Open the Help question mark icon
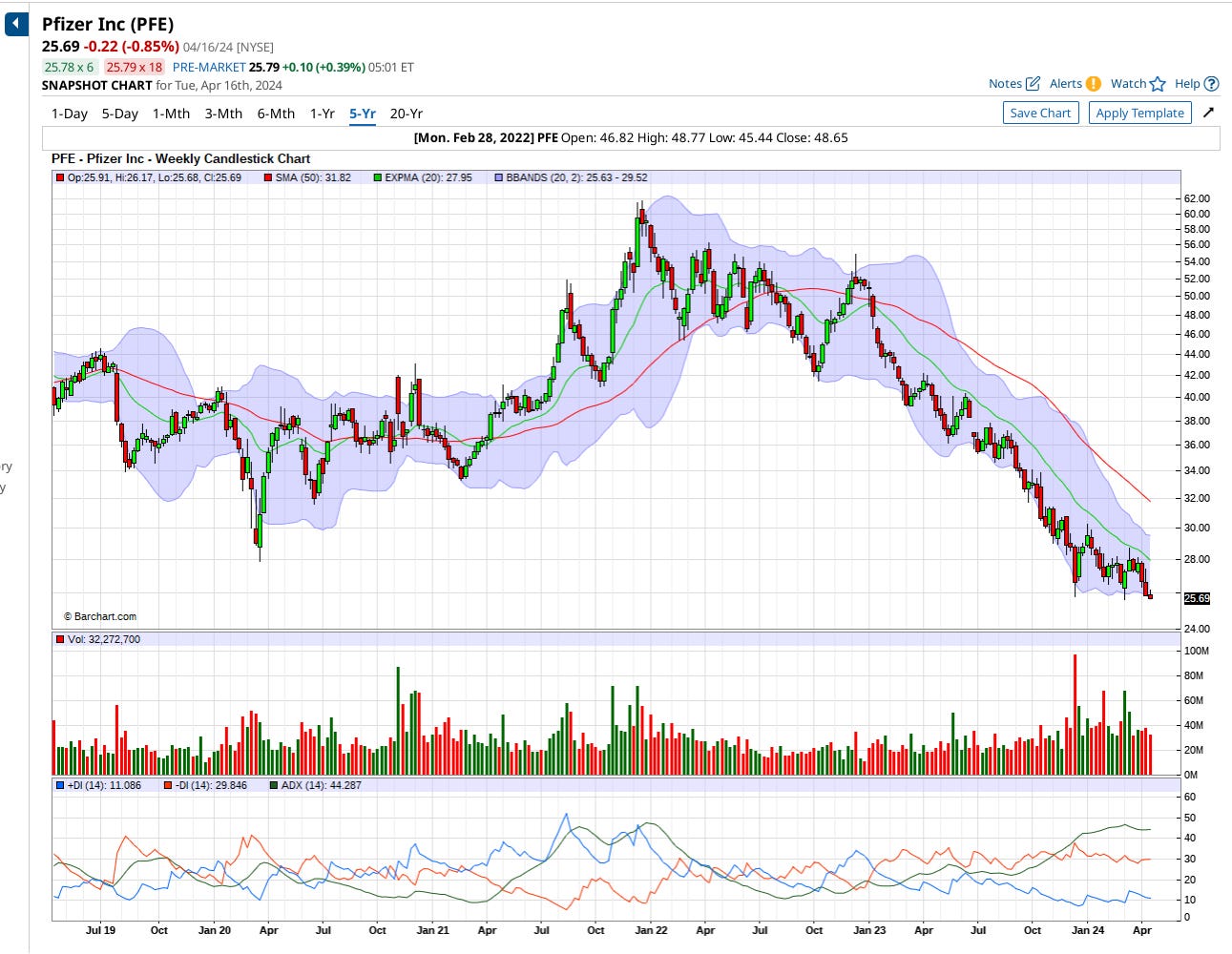1232x954 pixels. (x=1212, y=84)
